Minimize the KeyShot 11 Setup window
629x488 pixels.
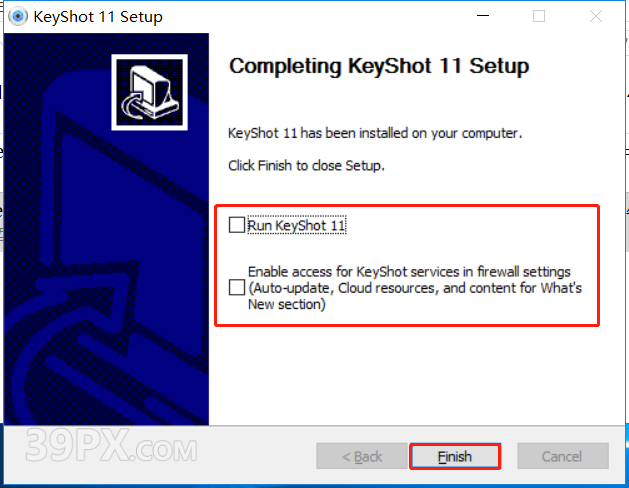coord(483,16)
